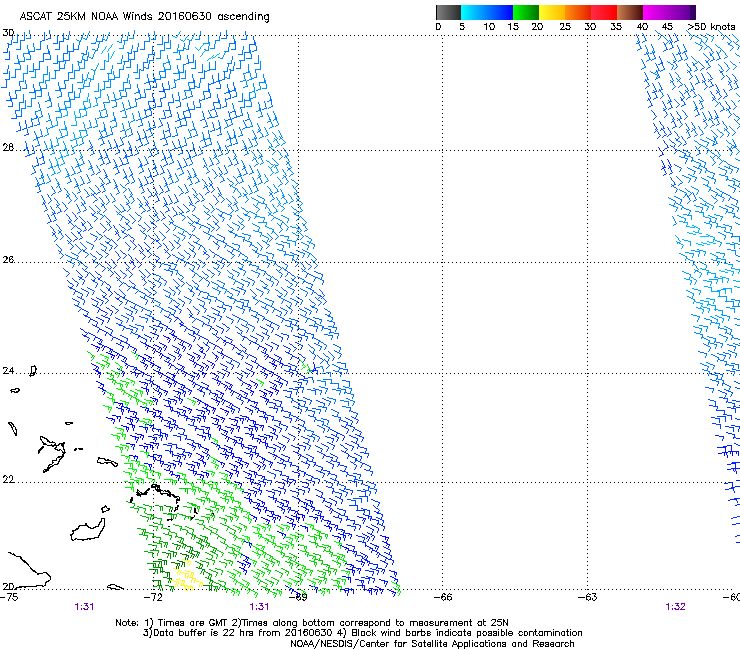Click the longitude axis label "-69"
This screenshot has height=650, width=740.
tap(298, 597)
